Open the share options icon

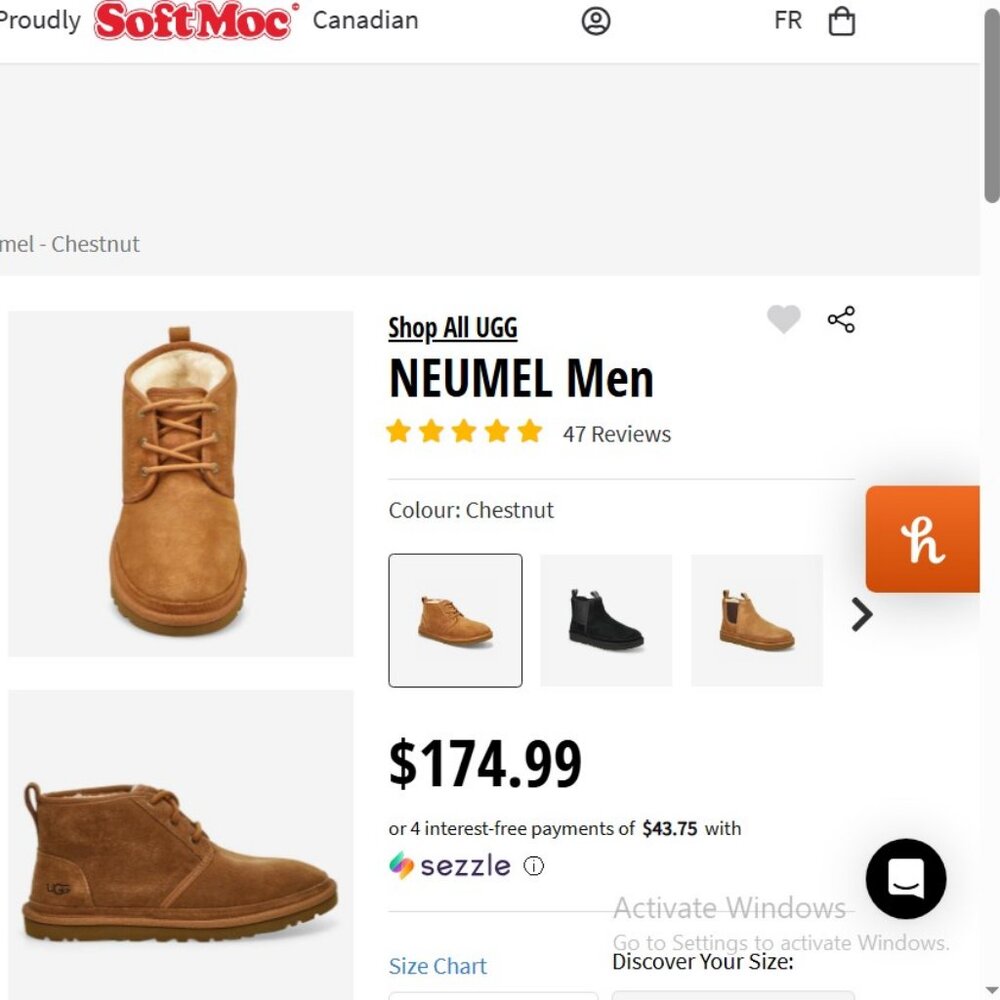pyautogui.click(x=841, y=318)
